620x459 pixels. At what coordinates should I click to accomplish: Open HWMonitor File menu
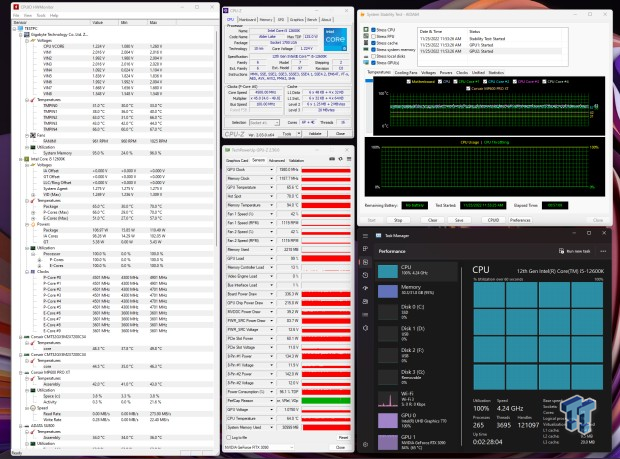point(16,15)
